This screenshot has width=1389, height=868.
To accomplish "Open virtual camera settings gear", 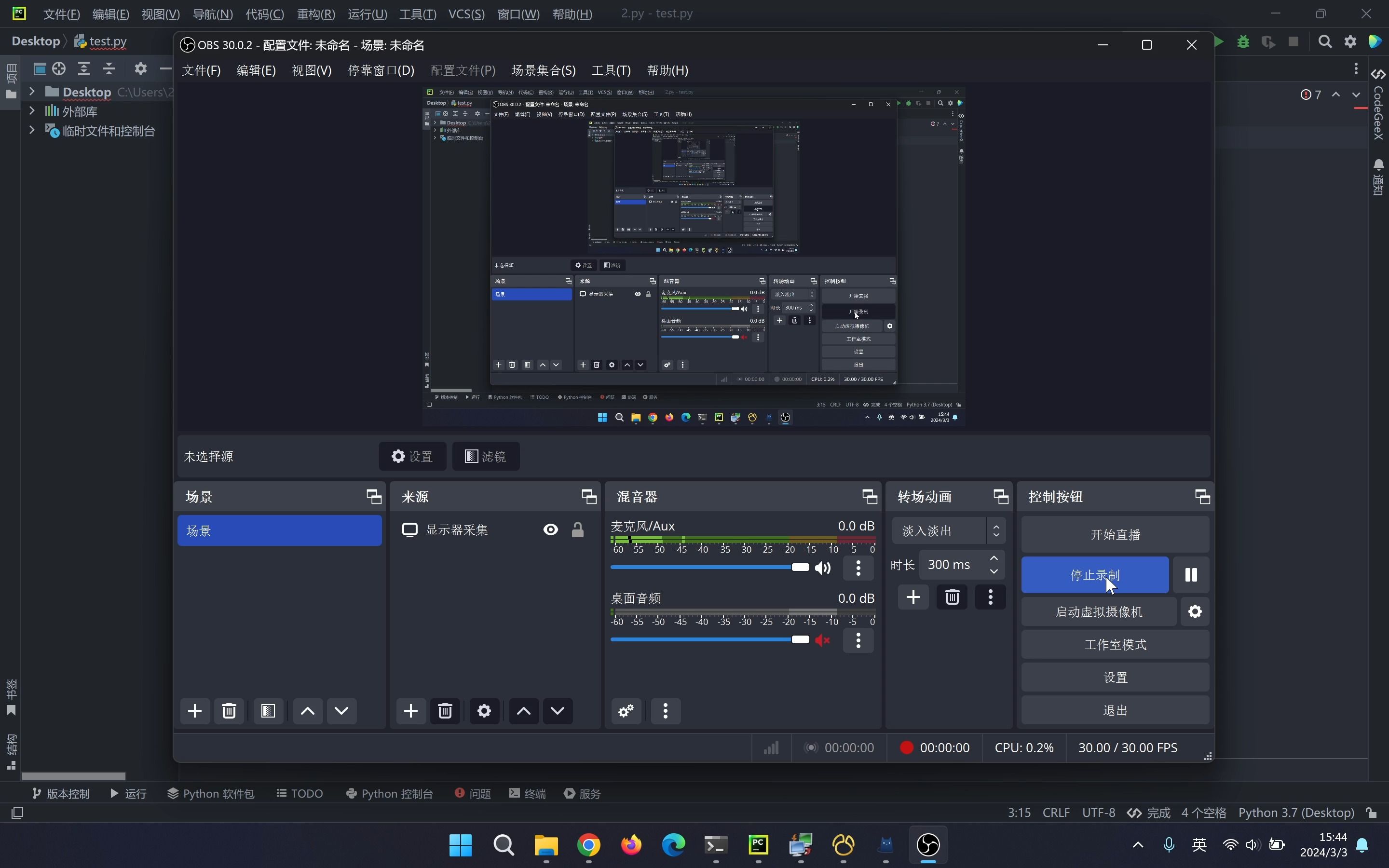I will click(1195, 611).
